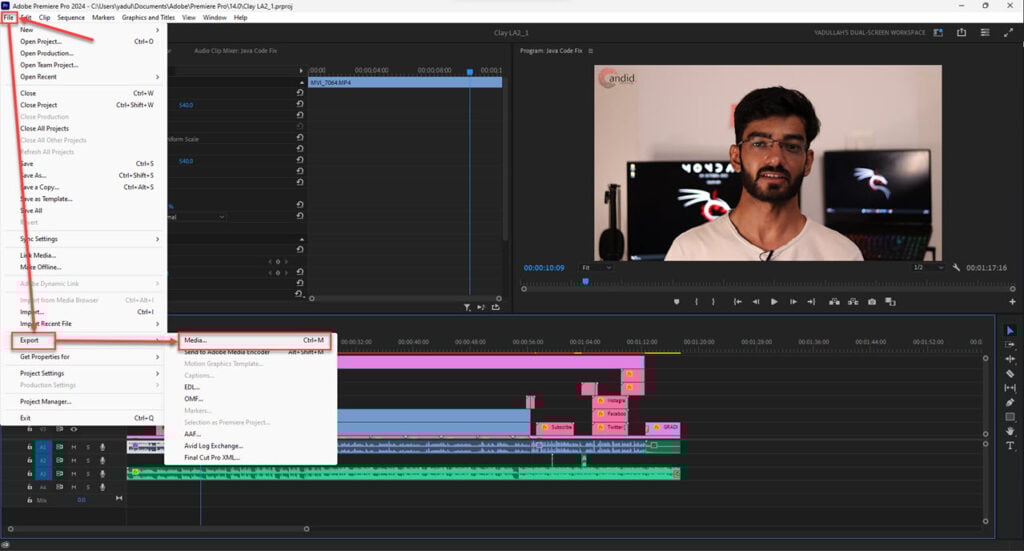Image resolution: width=1024 pixels, height=551 pixels.
Task: Mute audio track A2
Action: (x=74, y=460)
